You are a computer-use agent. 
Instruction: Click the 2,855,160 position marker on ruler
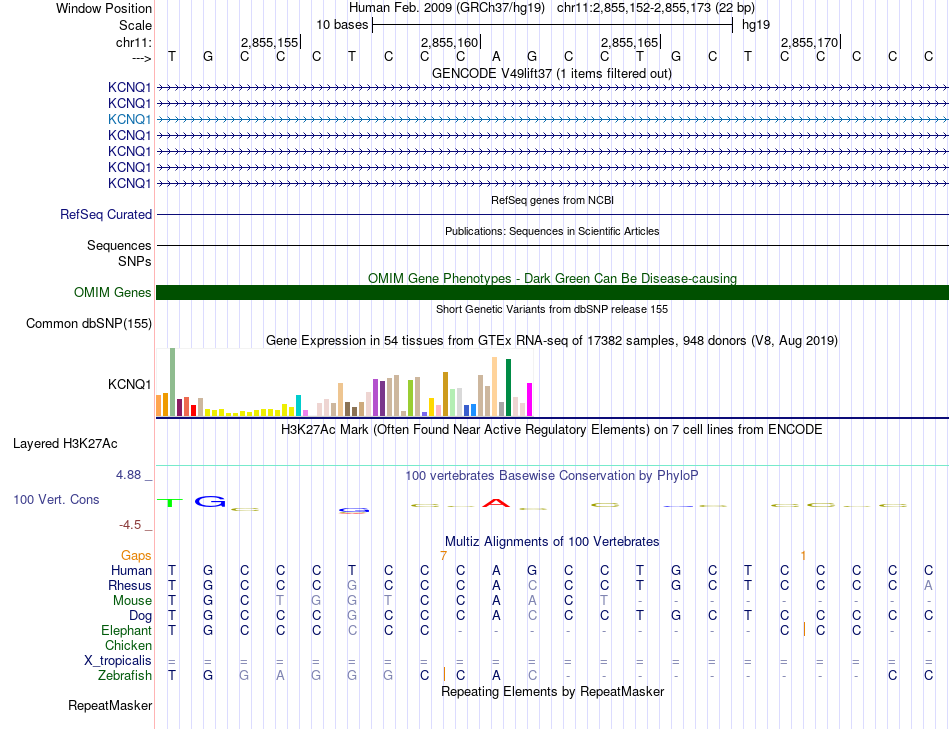click(449, 42)
